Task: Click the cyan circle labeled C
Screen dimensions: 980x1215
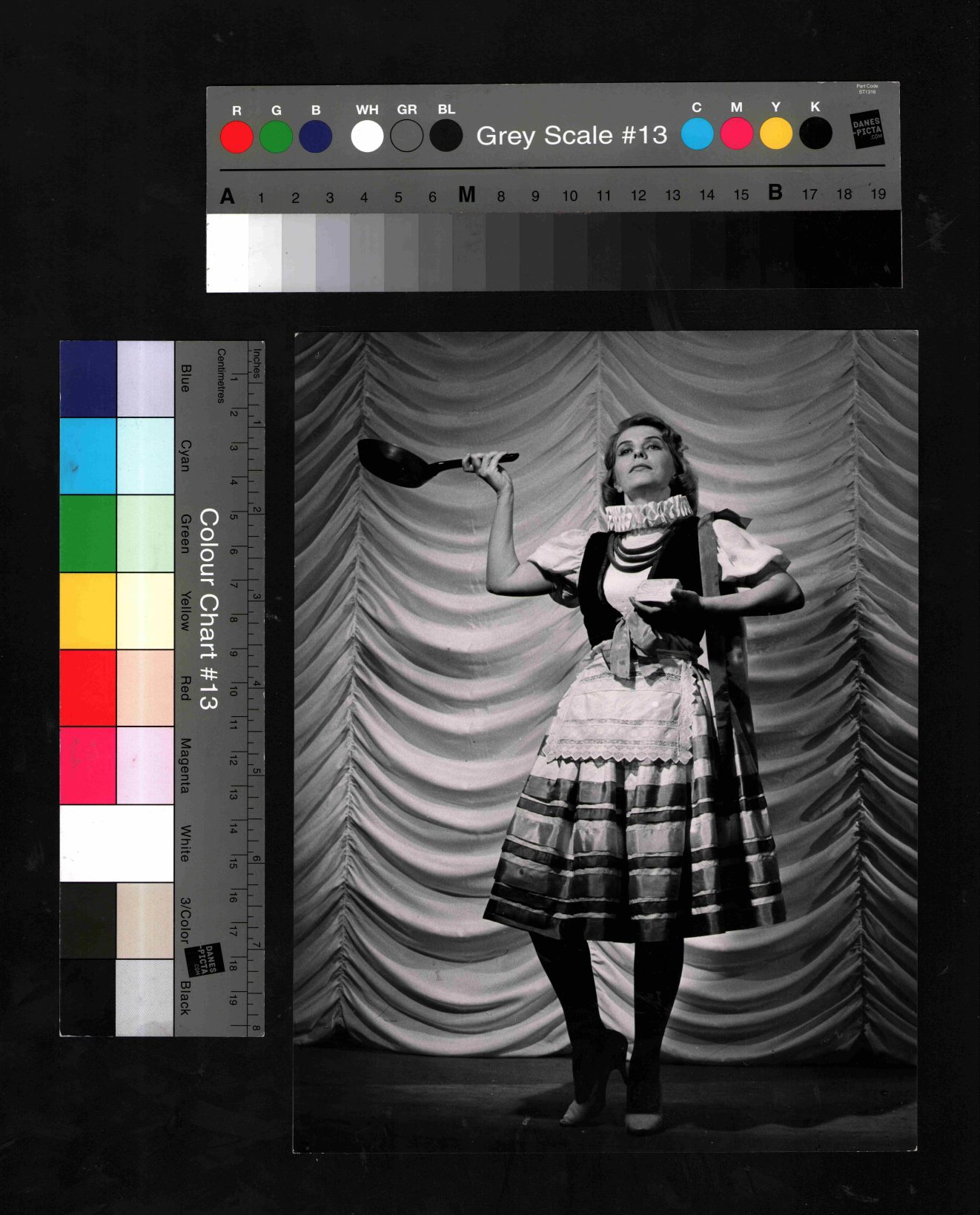Action: 697,134
